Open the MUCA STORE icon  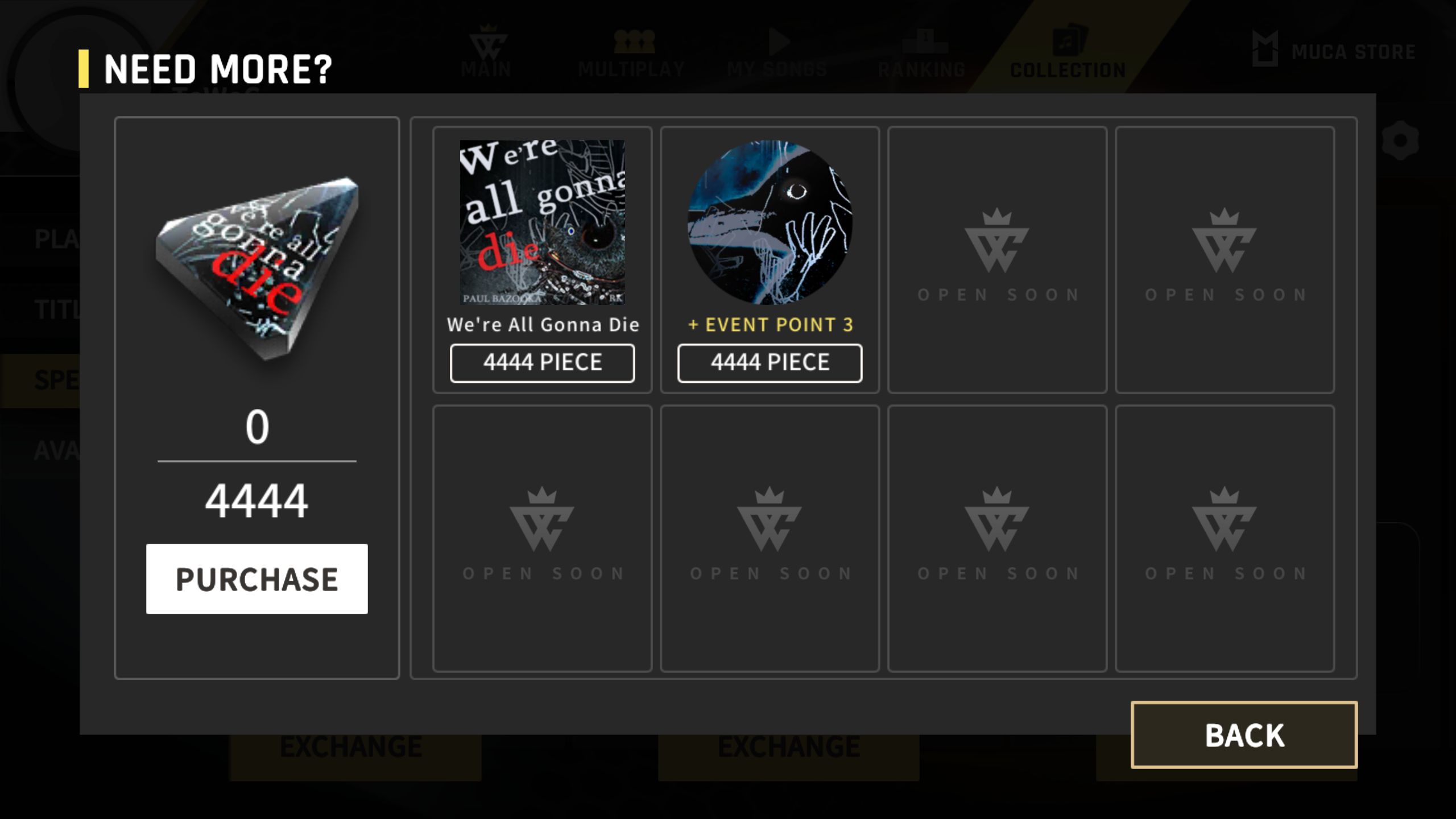(x=1265, y=49)
